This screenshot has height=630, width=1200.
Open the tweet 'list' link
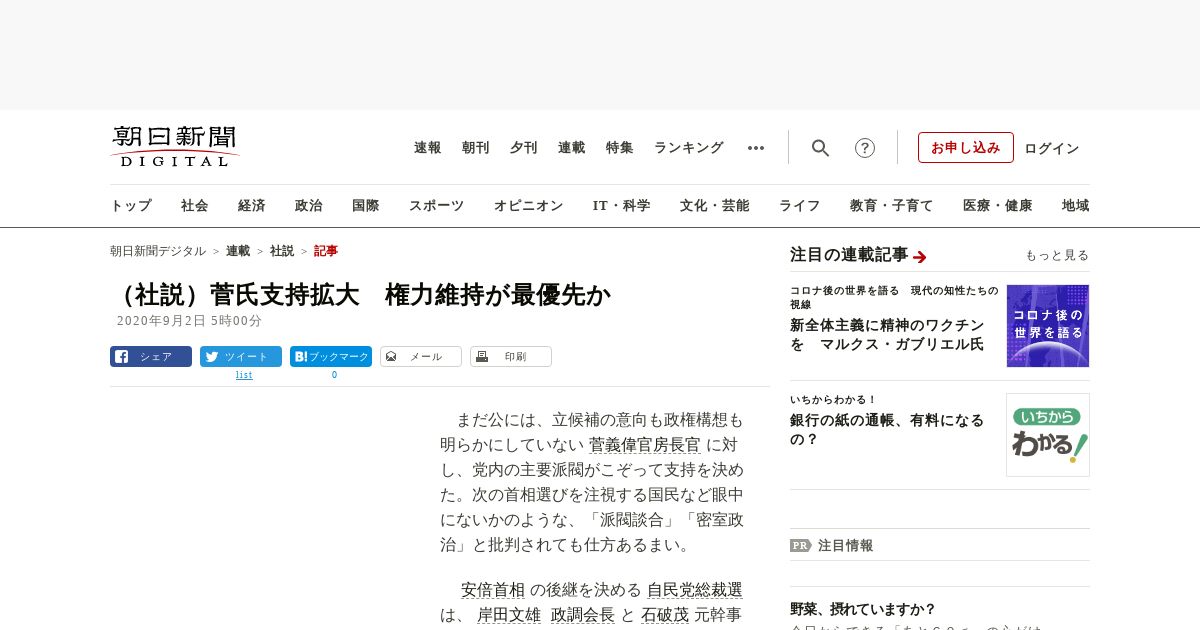[x=244, y=375]
